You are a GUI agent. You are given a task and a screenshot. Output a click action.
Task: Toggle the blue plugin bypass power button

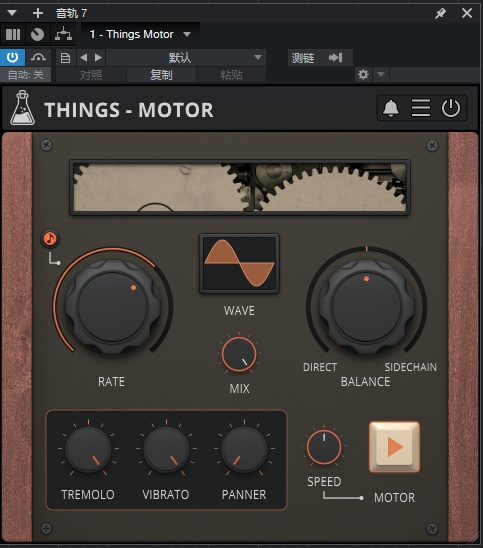(13, 57)
